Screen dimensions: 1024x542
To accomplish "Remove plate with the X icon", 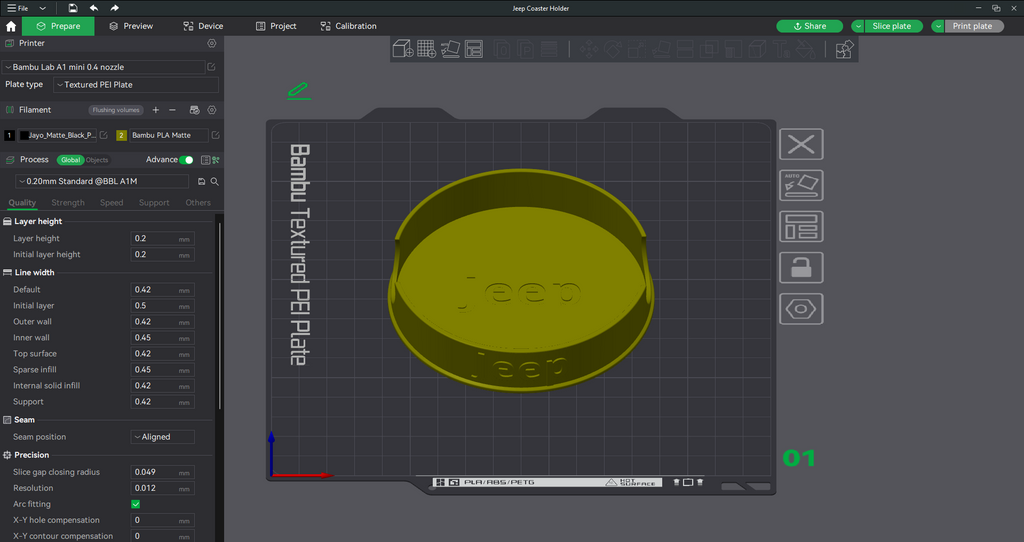I will tap(801, 144).
